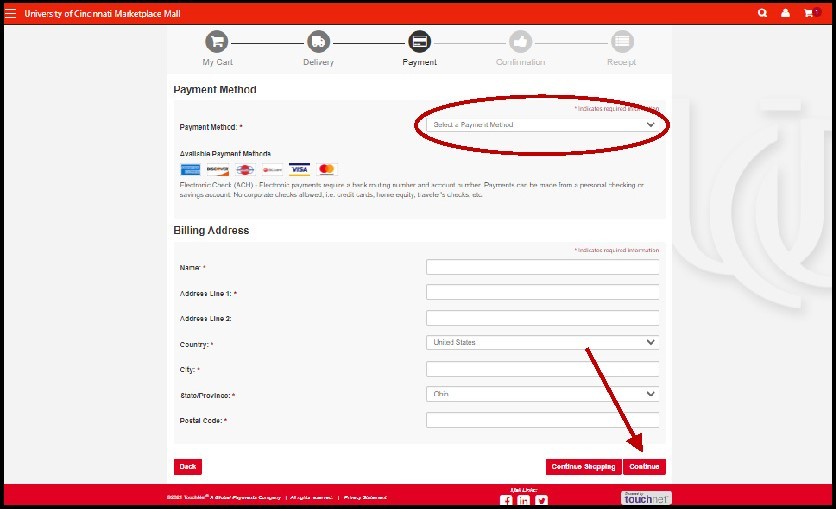Open the hamburger menu in header
Image resolution: width=836 pixels, height=509 pixels.
point(11,13)
